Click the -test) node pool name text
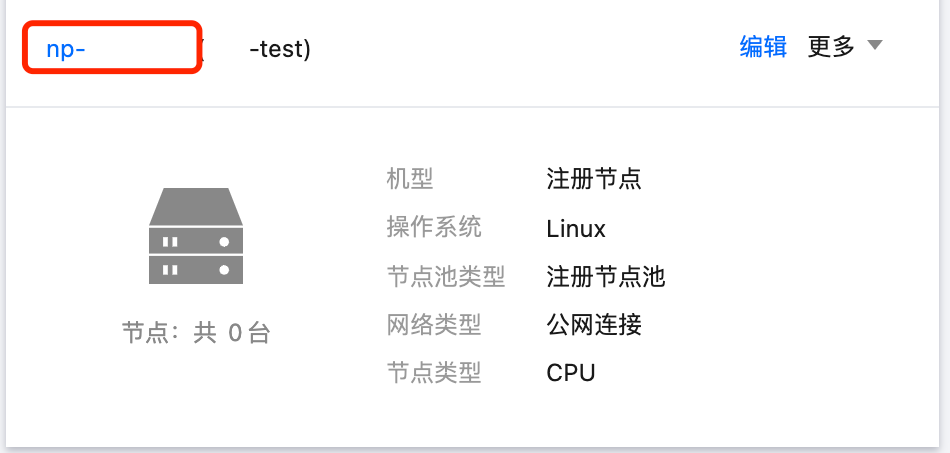 280,48
